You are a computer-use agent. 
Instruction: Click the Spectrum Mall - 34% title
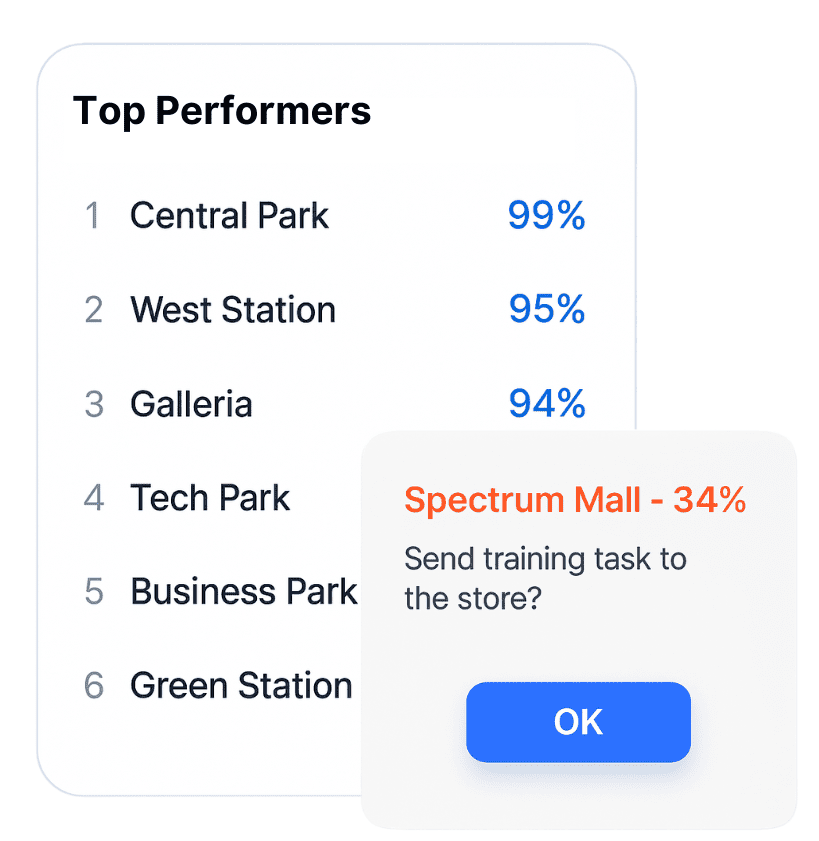pos(575,500)
